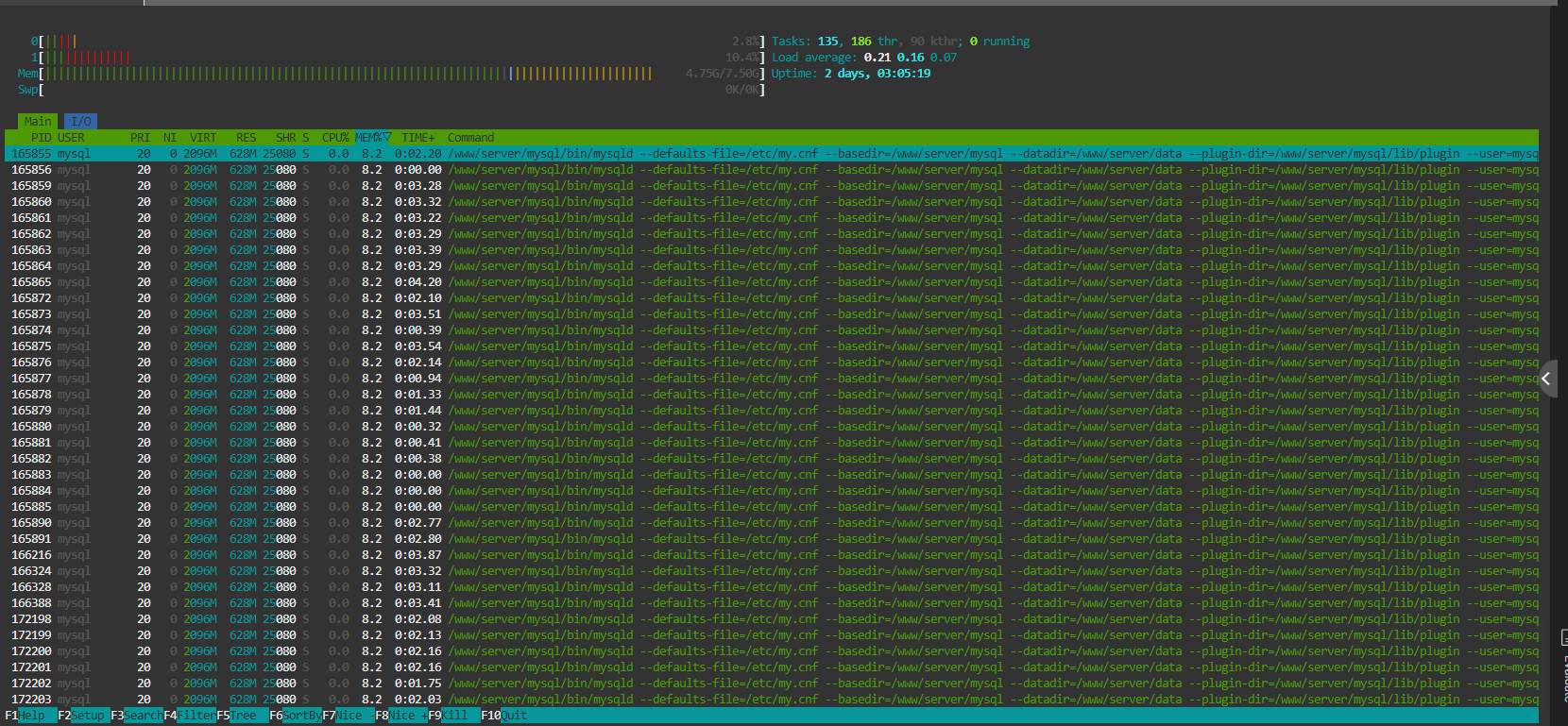1568x726 pixels.
Task: Click the collapse chevron on the right edge
Action: (1546, 379)
